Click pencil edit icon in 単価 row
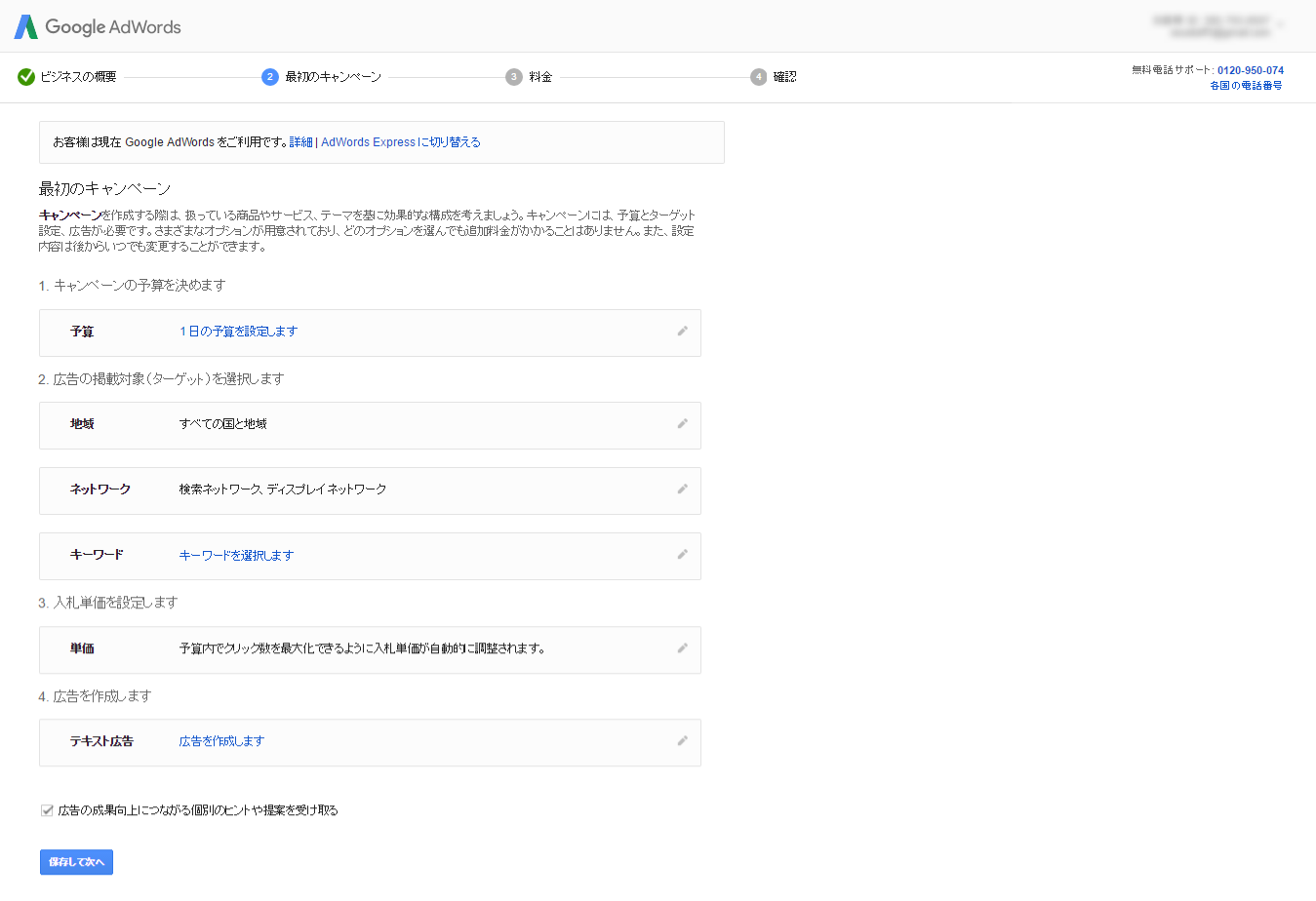This screenshot has height=901, width=1316. (682, 648)
